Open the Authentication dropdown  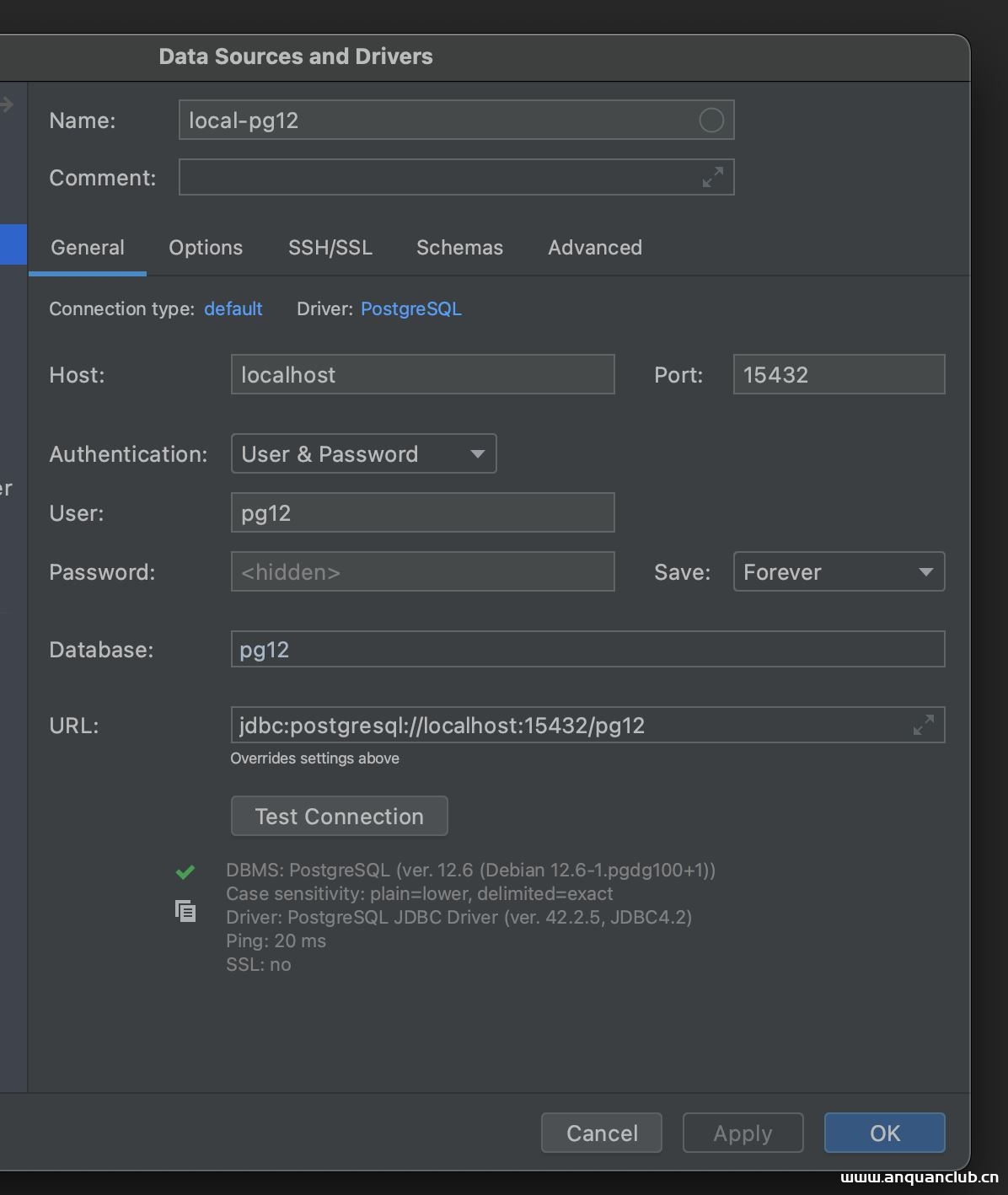(x=364, y=453)
